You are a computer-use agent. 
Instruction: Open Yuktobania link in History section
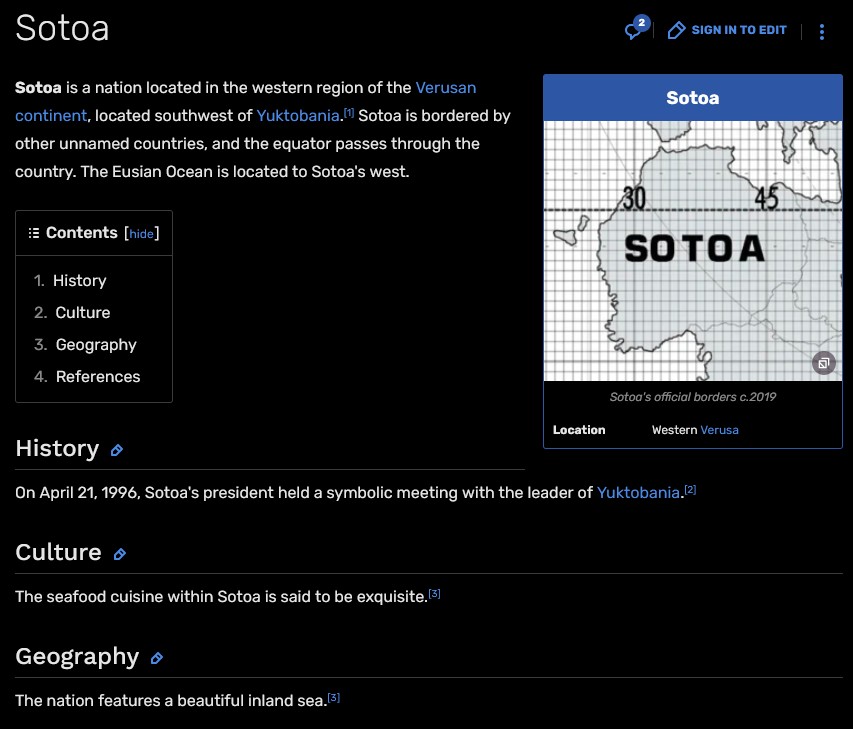click(x=638, y=493)
